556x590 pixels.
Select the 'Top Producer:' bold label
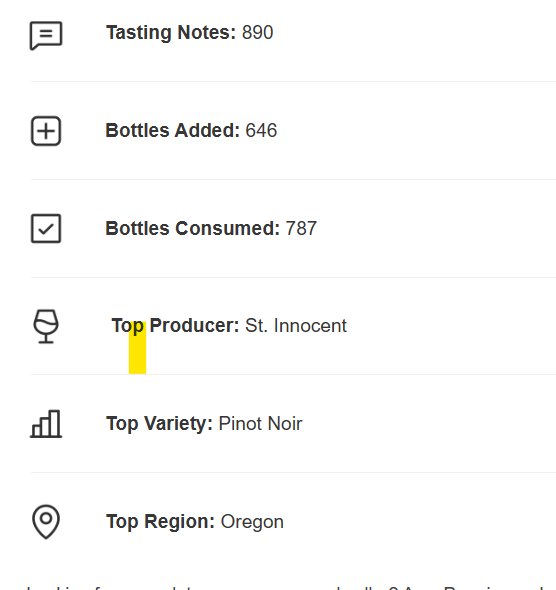click(175, 326)
